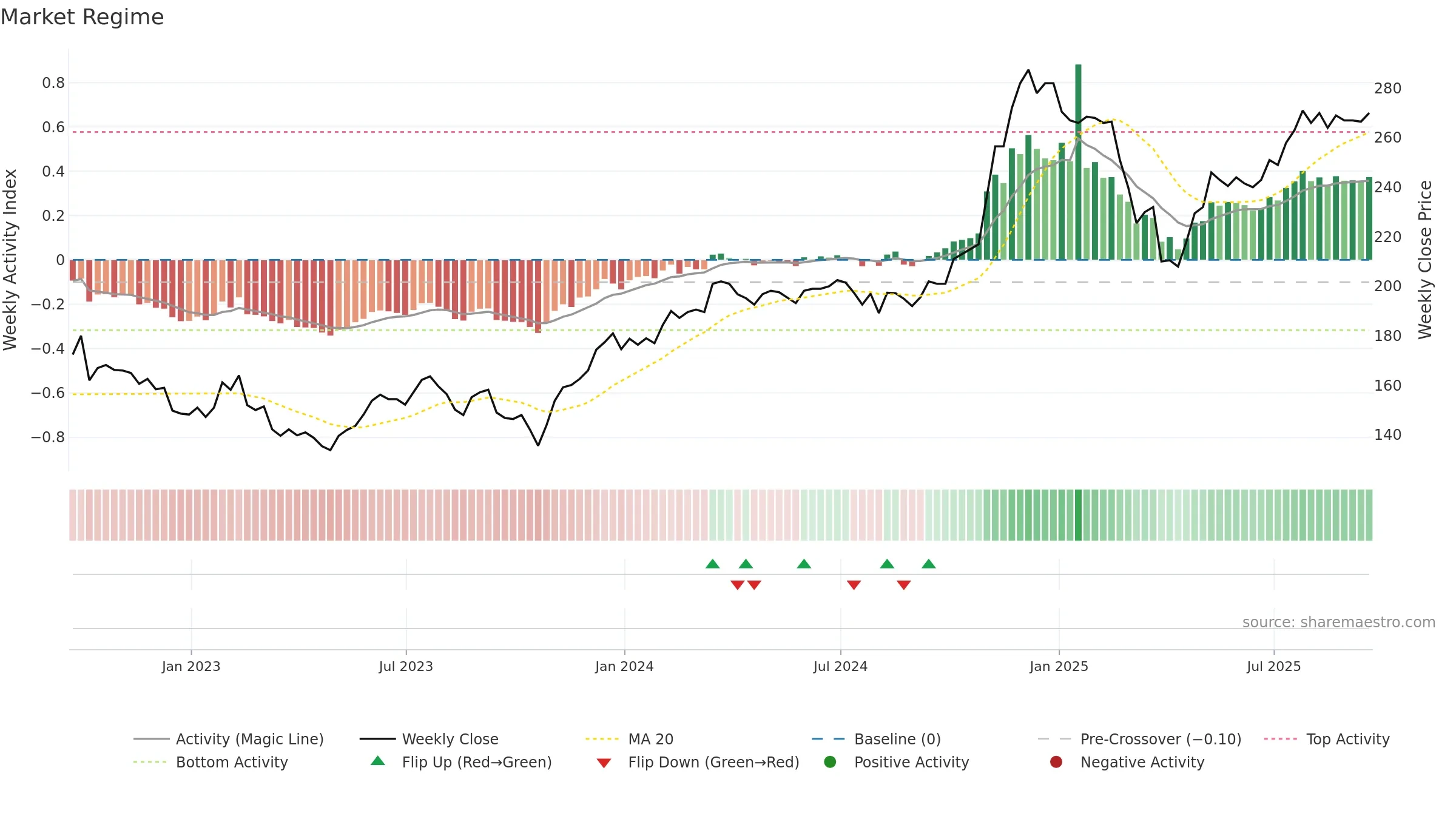Click the first red Flip Down triangle marker

tap(738, 585)
